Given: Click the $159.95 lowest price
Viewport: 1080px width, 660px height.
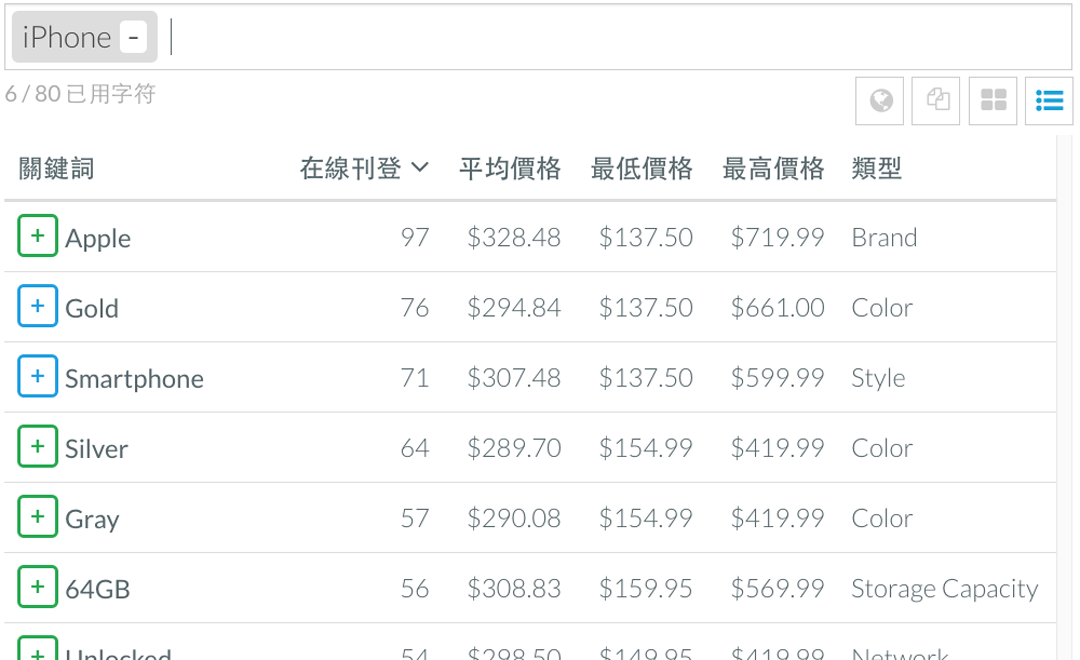Looking at the screenshot, I should (x=645, y=589).
